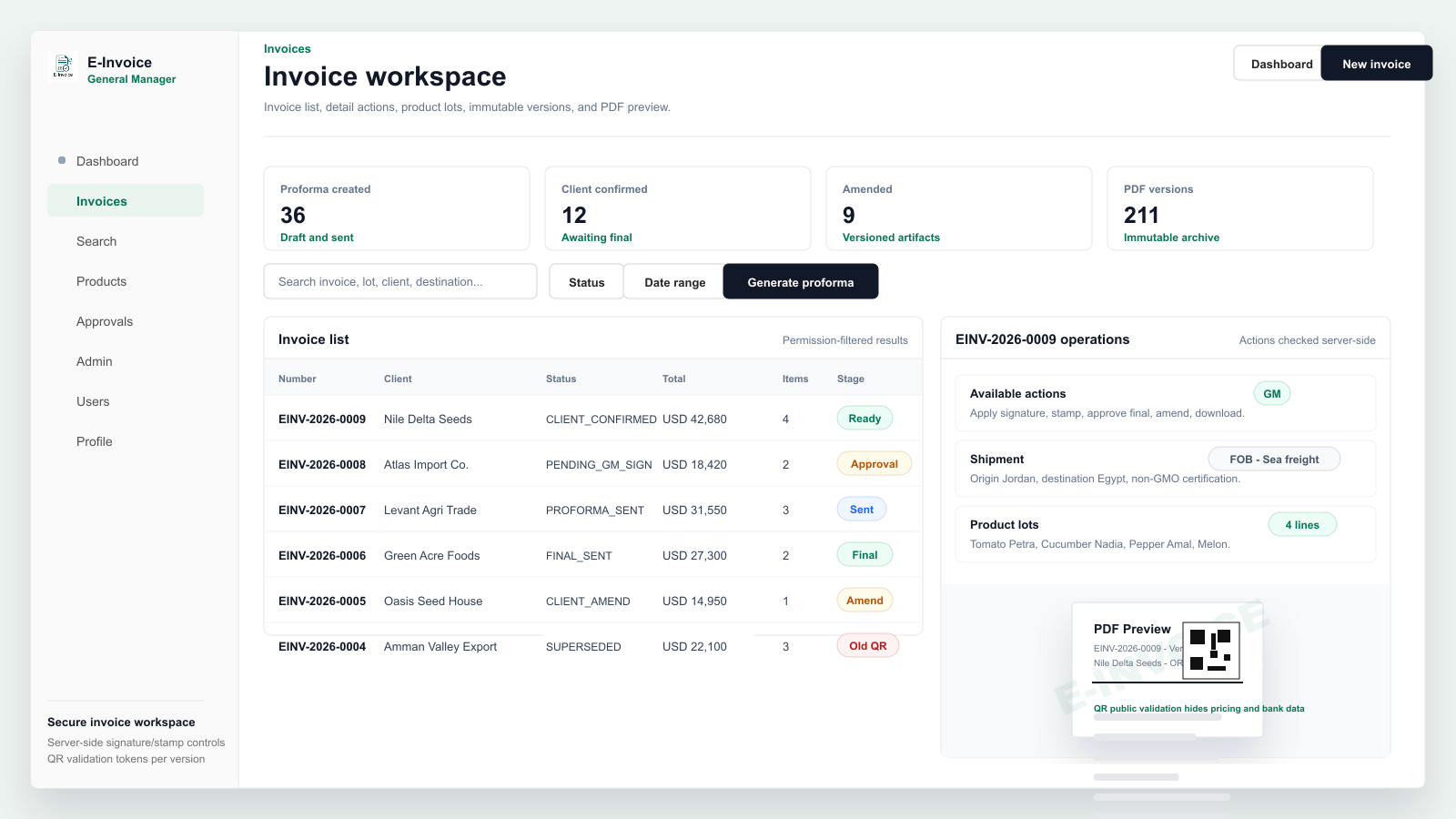
Task: Create a New invoice
Action: pos(1376,64)
